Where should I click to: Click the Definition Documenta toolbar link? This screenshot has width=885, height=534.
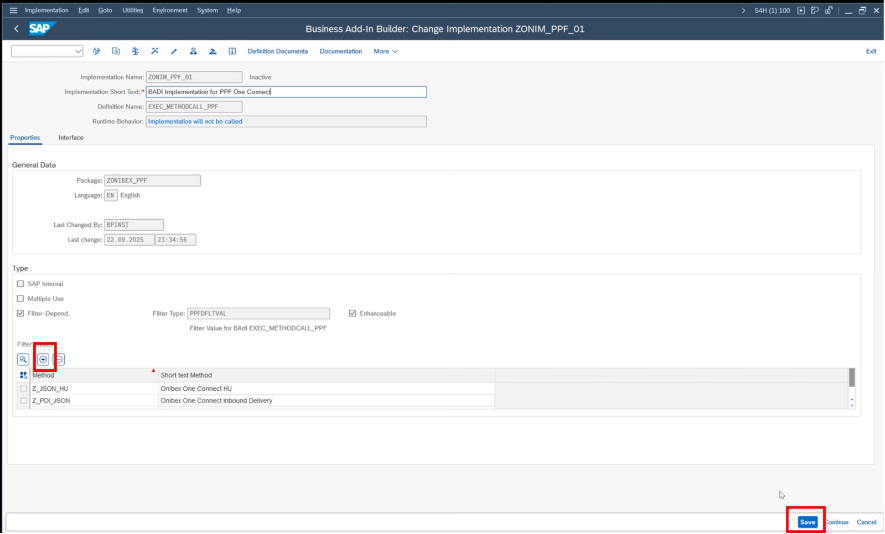tap(277, 51)
